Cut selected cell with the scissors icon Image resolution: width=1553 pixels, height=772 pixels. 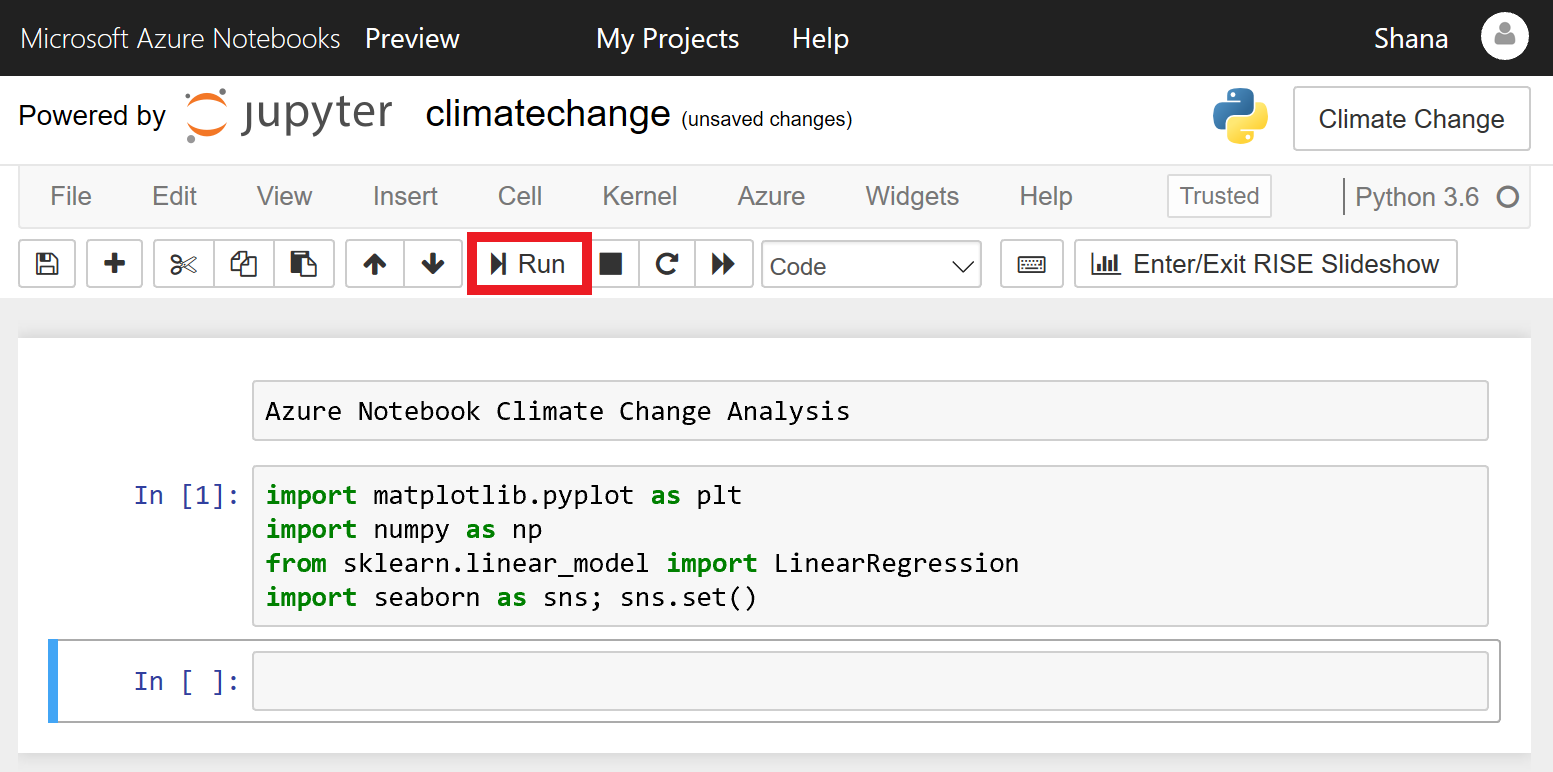pyautogui.click(x=184, y=264)
